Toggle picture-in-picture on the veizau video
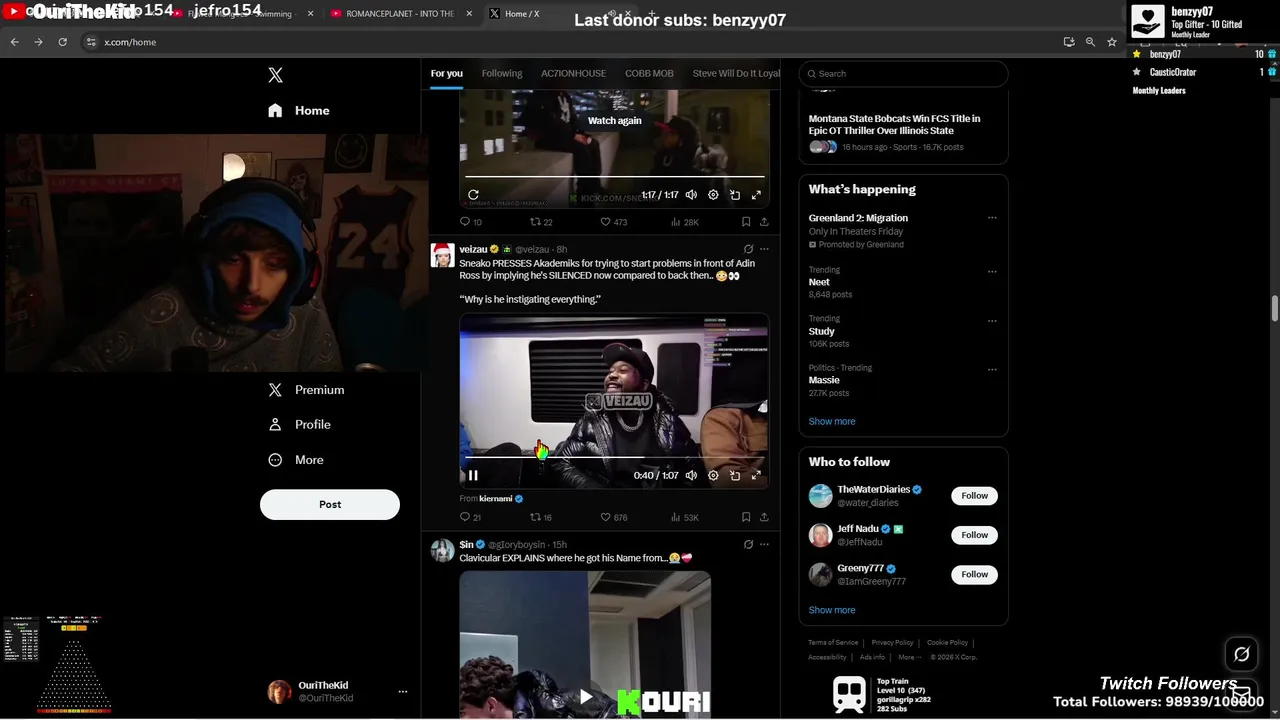Screen dimensions: 1280x720 pyautogui.click(x=735, y=475)
